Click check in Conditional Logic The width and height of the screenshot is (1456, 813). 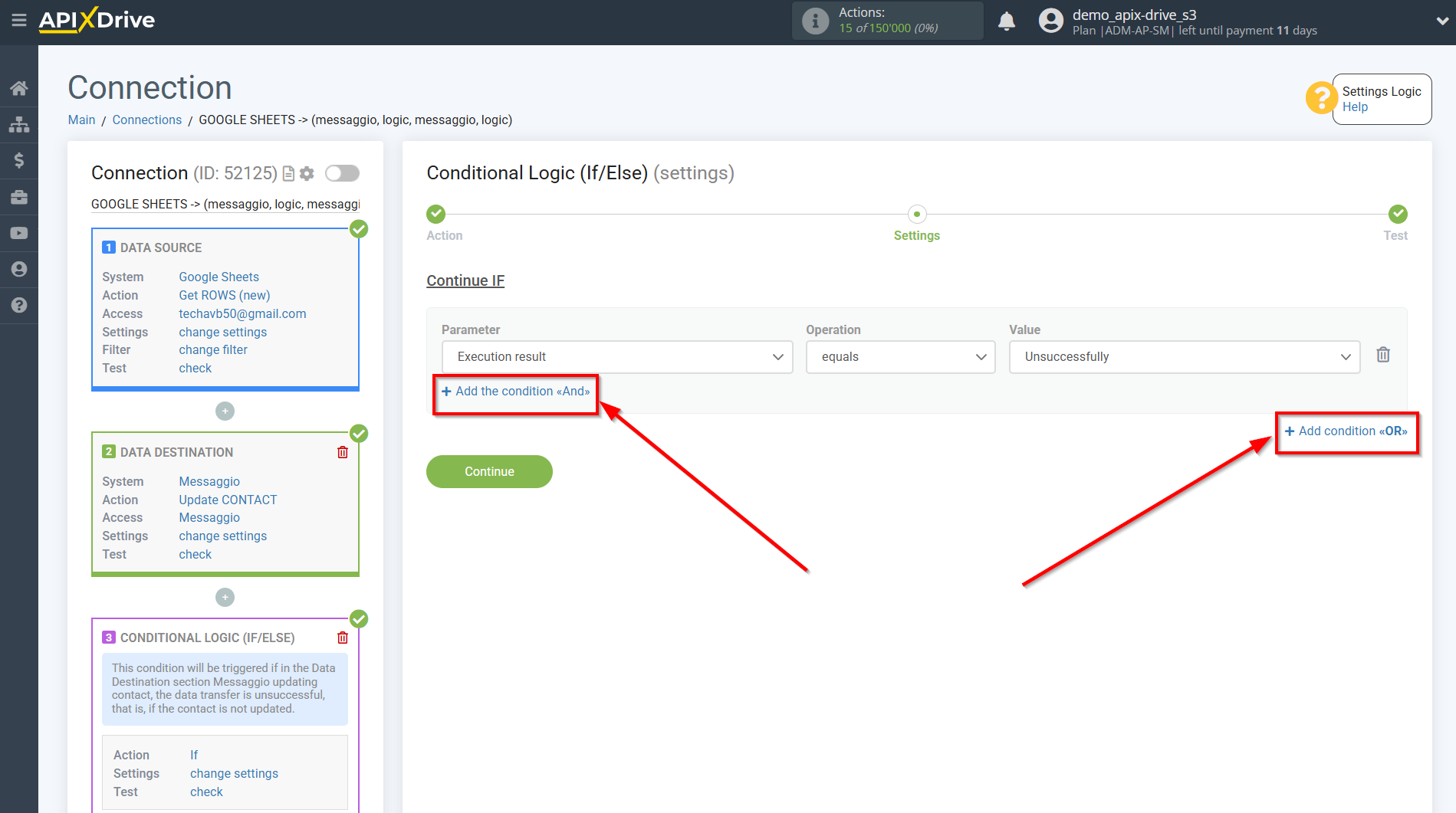point(206,792)
